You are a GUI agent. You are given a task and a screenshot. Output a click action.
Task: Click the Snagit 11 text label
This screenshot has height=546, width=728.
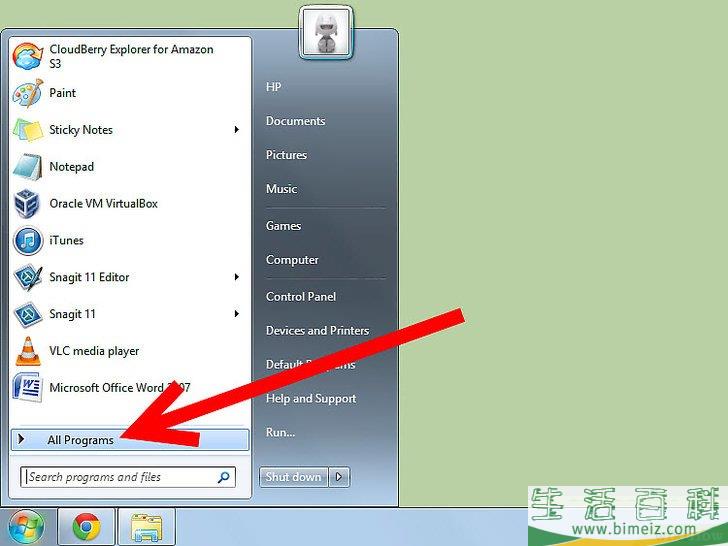tap(72, 314)
